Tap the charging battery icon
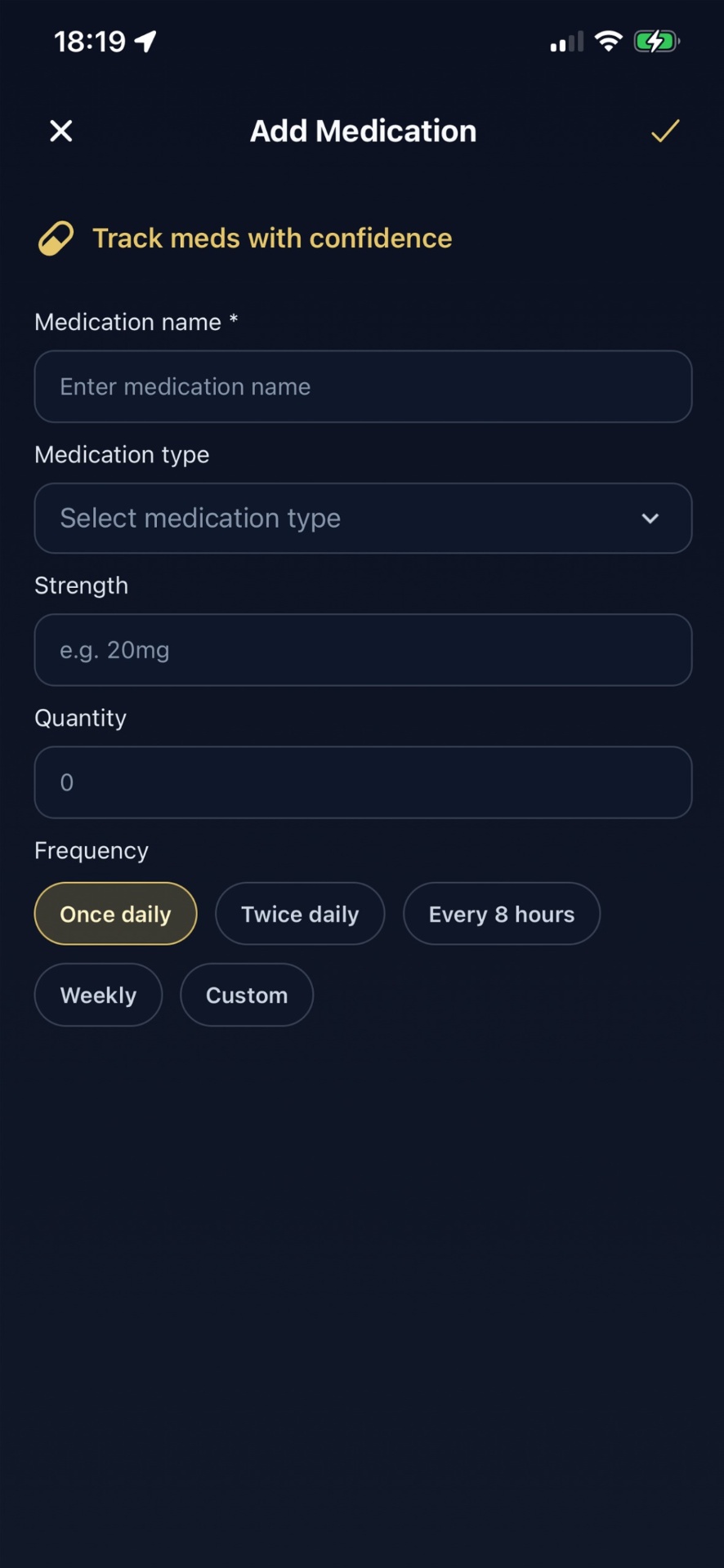This screenshot has height=1568, width=724. coord(656,41)
